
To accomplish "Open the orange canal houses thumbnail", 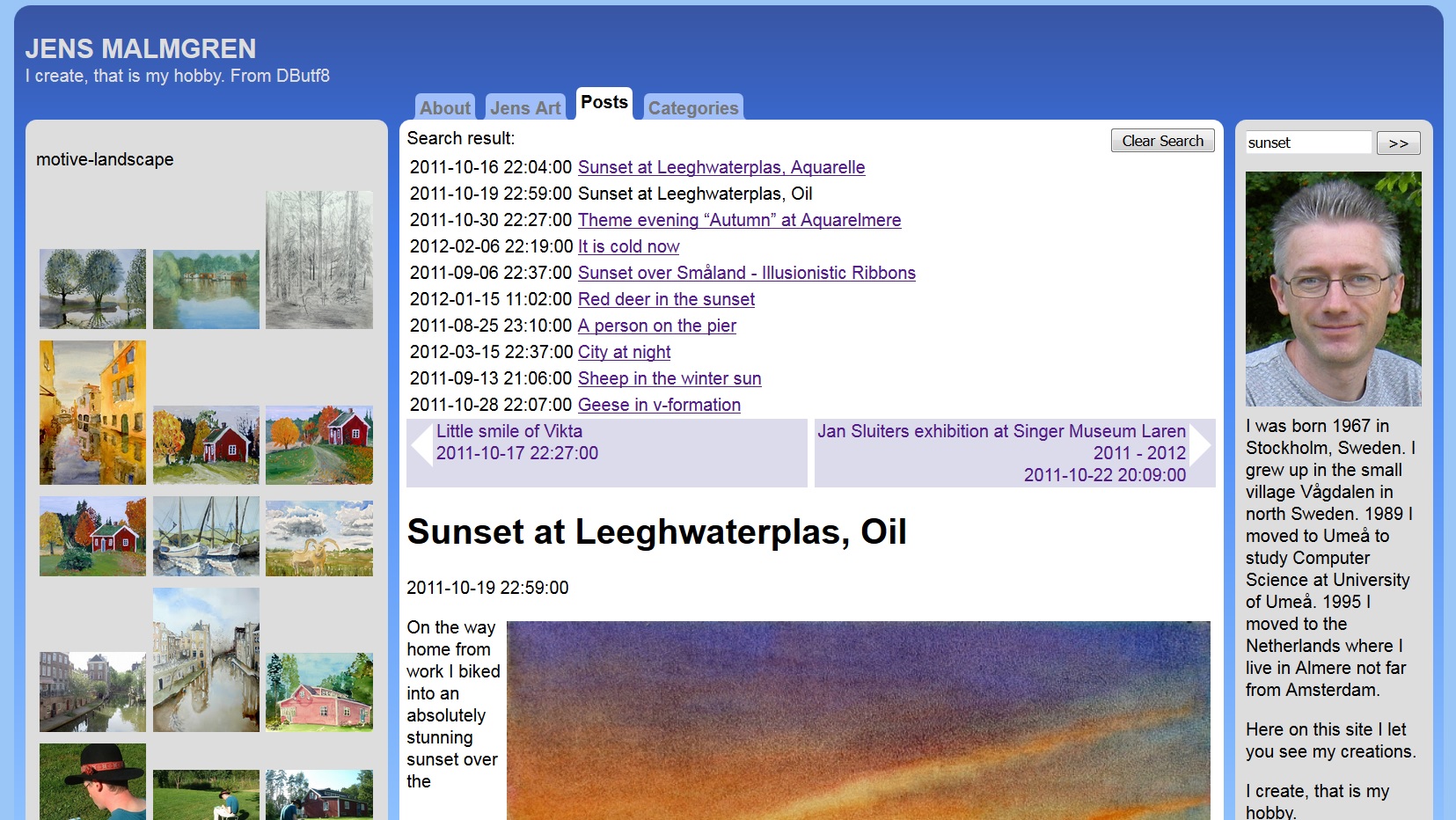I will coord(92,413).
